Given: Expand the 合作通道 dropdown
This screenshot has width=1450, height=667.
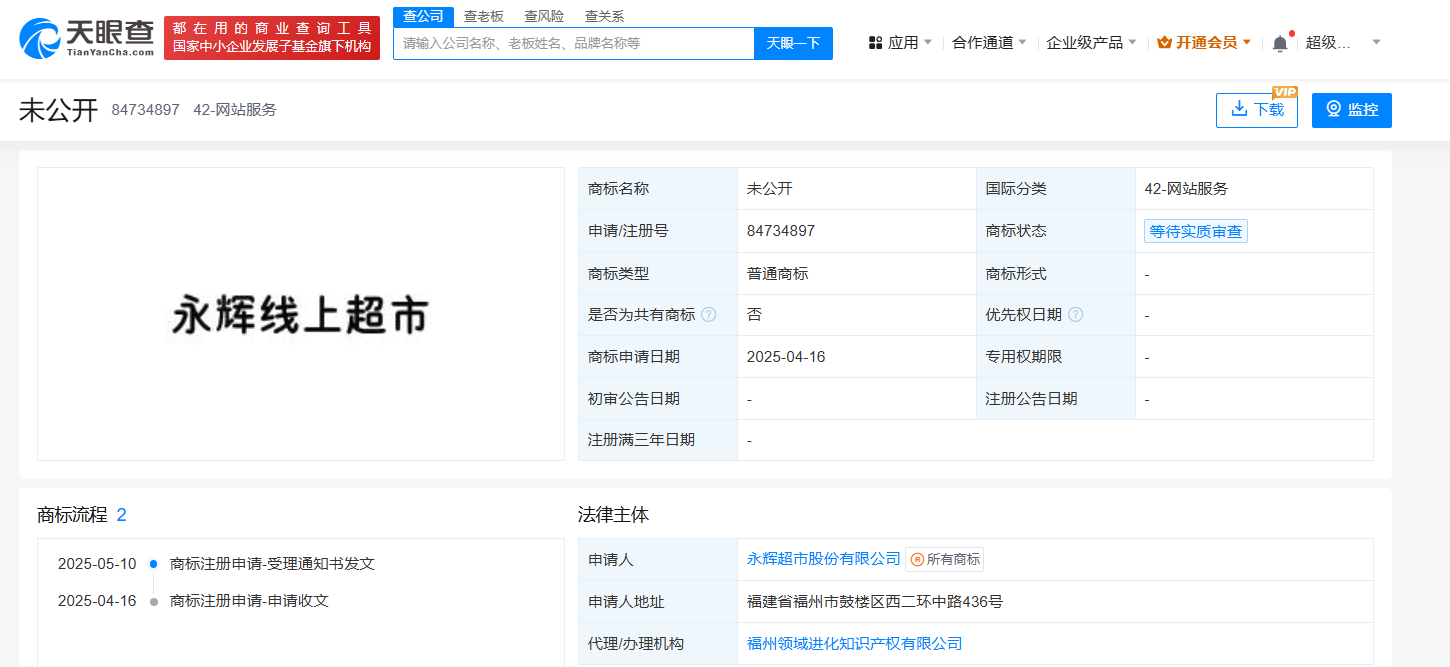Looking at the screenshot, I should pos(989,43).
